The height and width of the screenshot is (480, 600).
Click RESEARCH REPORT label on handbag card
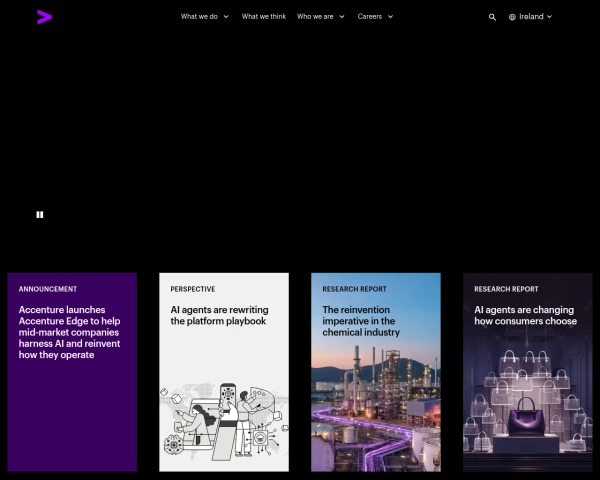click(506, 289)
